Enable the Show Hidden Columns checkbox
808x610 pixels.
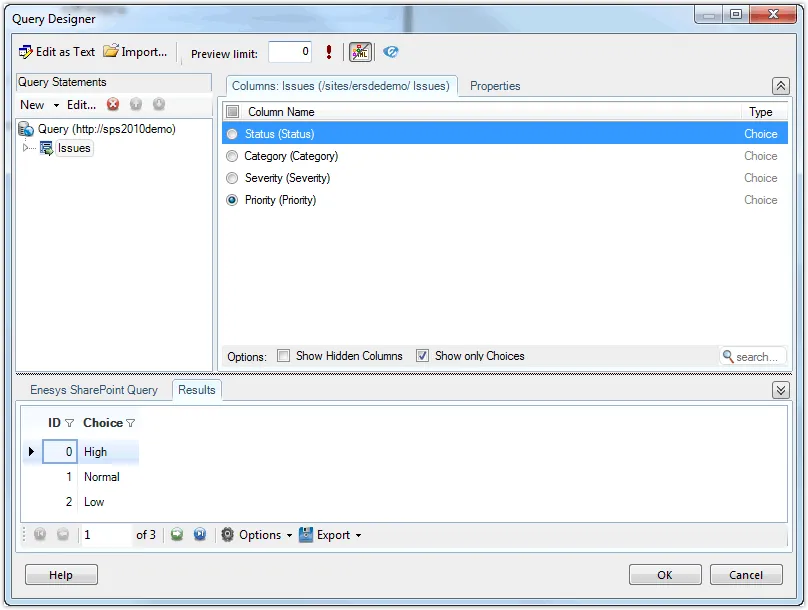pos(284,356)
